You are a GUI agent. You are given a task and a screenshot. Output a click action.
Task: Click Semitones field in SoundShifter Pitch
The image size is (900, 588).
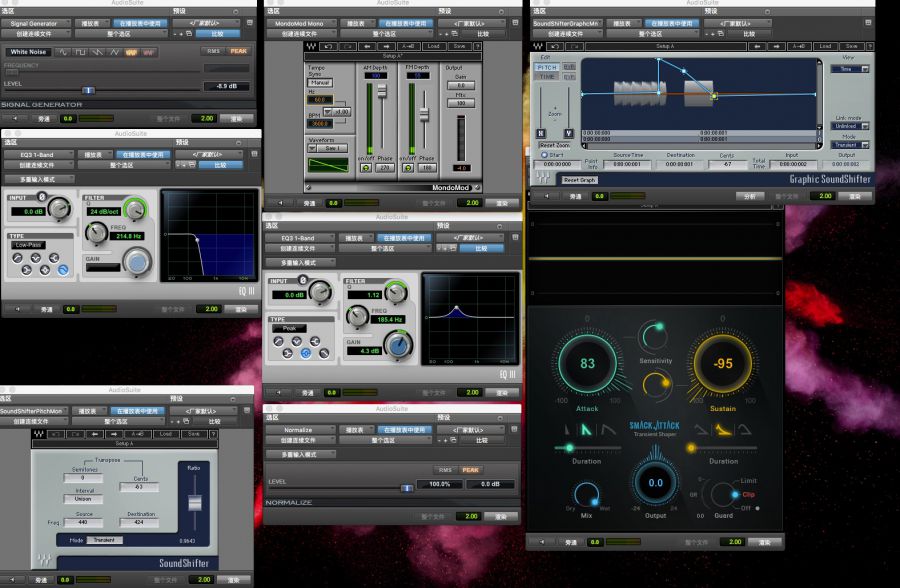pos(83,478)
